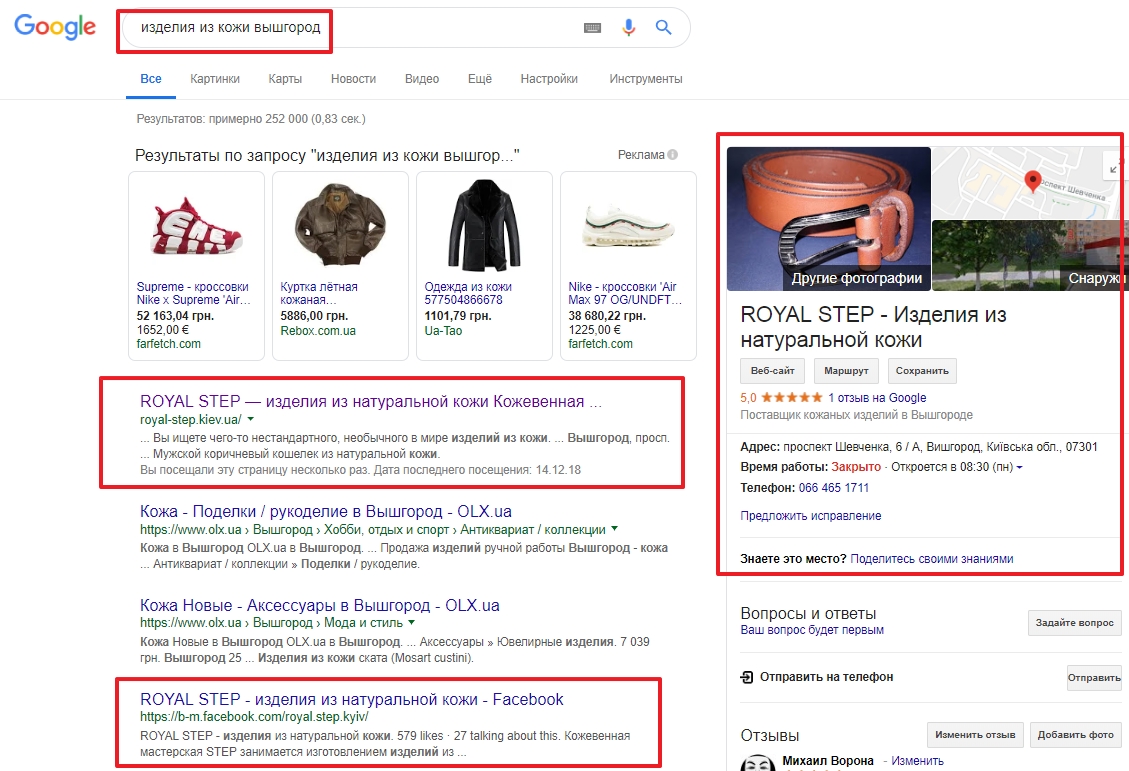Click the Маршрут button

846,371
